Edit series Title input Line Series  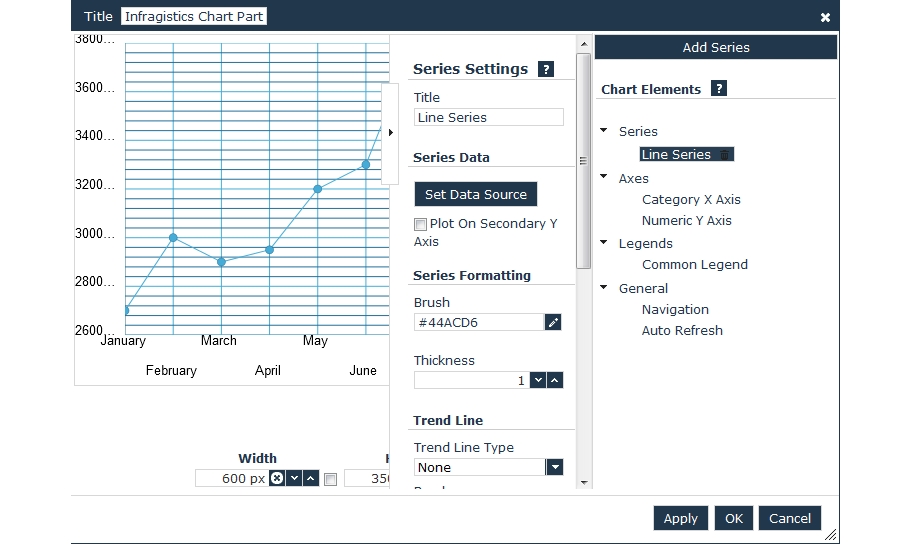tap(488, 117)
